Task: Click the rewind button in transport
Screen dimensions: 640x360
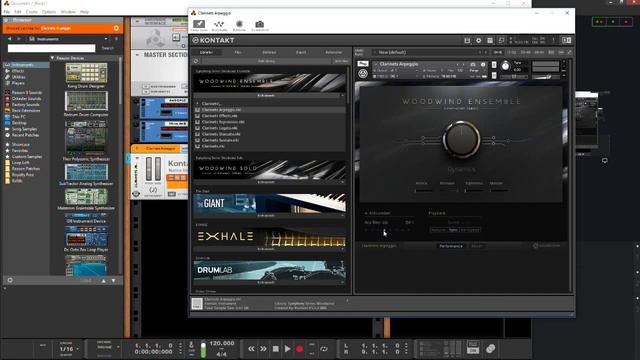Action: pyautogui.click(x=251, y=349)
